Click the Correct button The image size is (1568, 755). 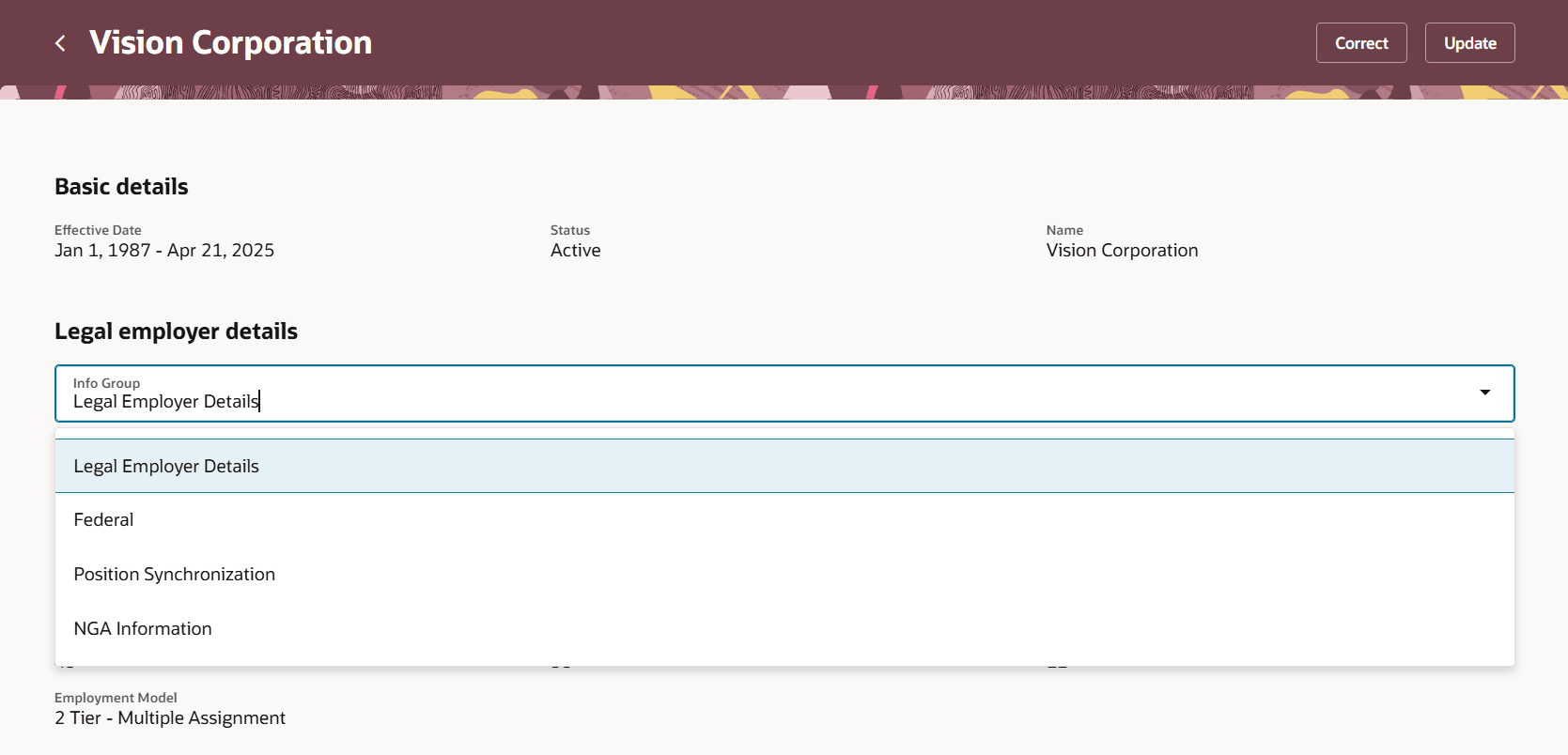pos(1361,43)
